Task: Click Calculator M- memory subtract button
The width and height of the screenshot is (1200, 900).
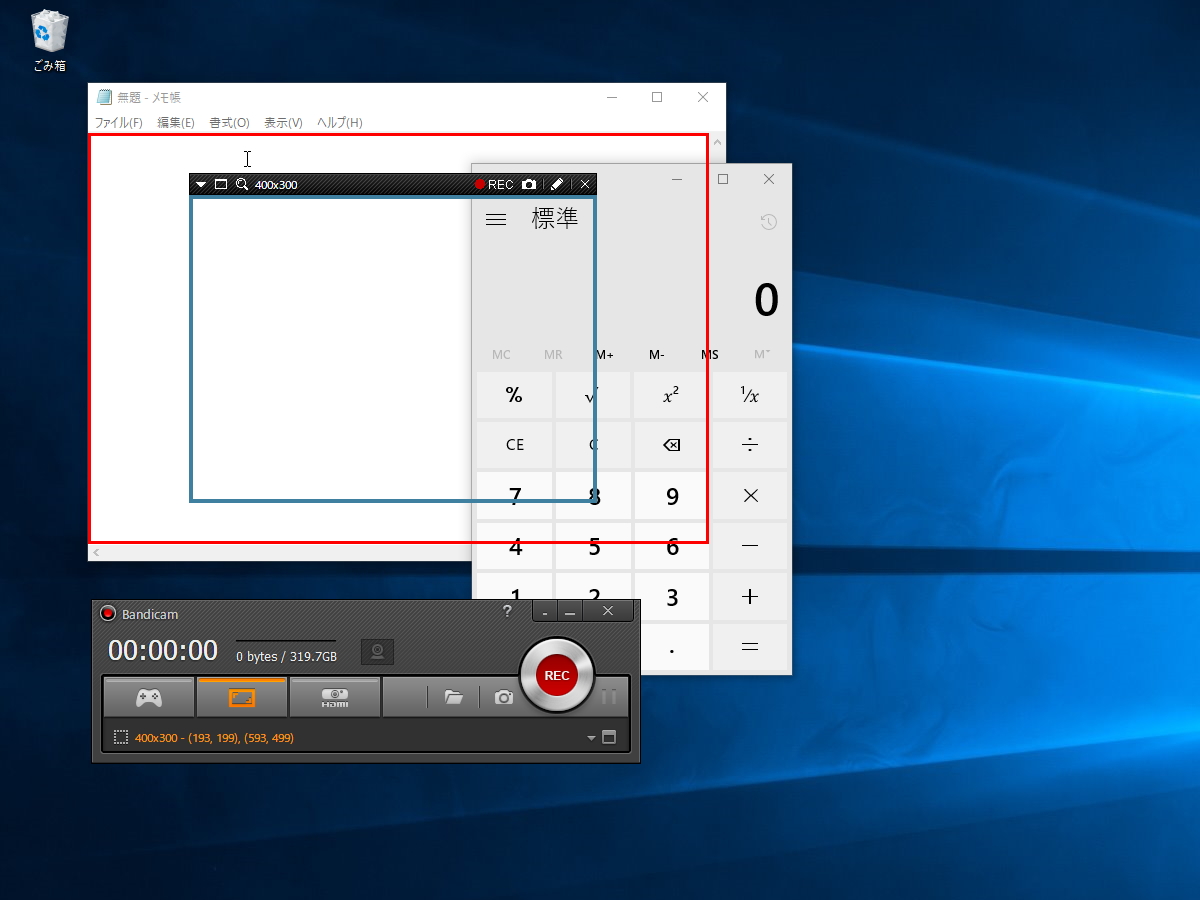Action: (x=657, y=355)
